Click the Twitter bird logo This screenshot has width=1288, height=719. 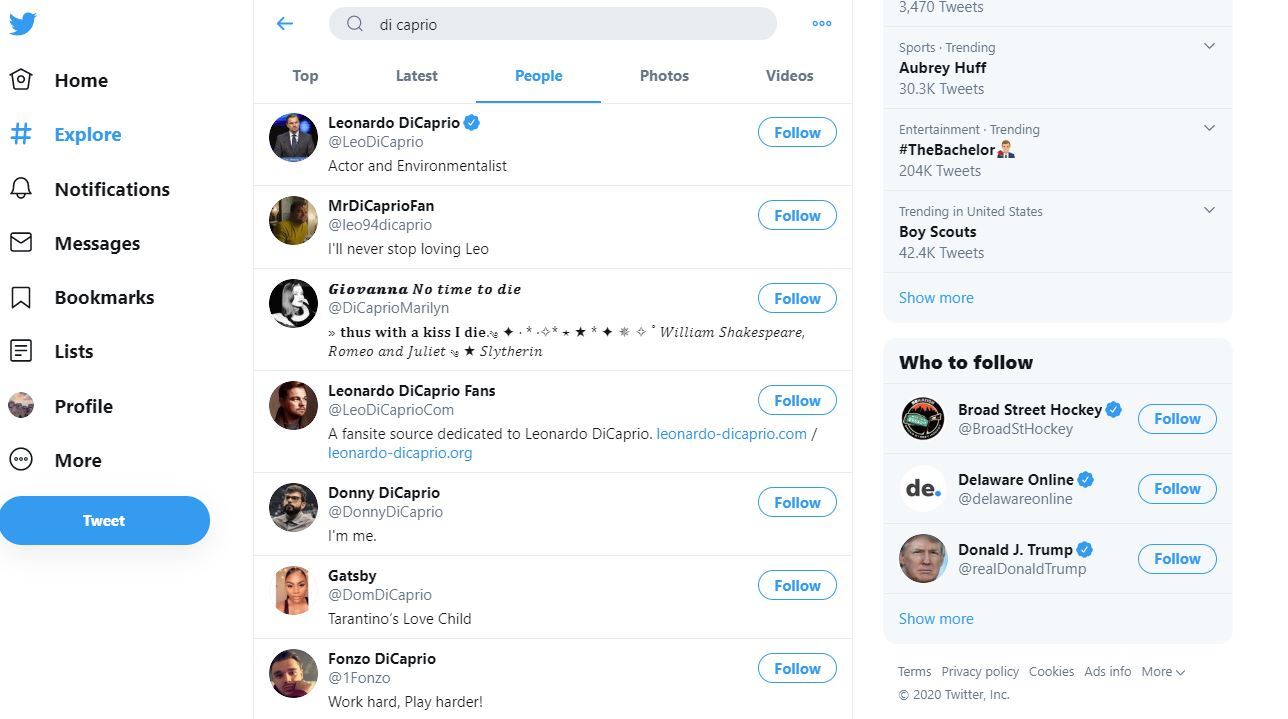23,24
